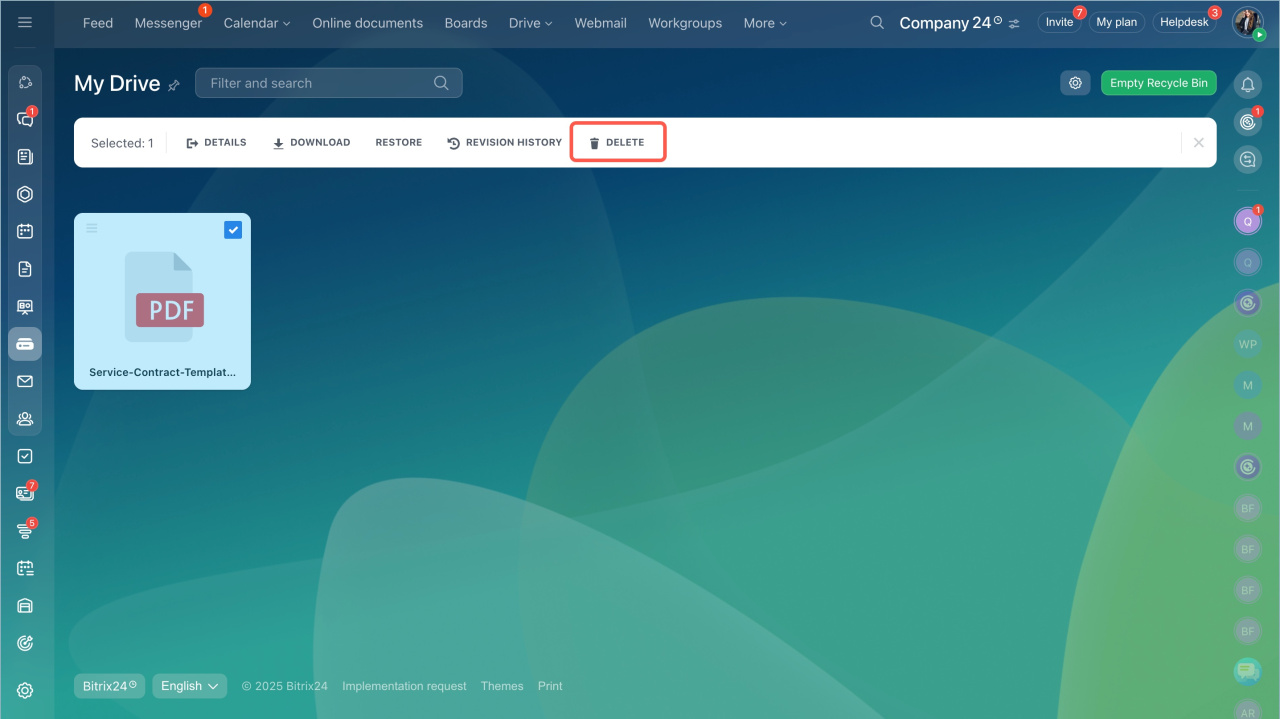The image size is (1280, 719).
Task: Open Workgroups from top navigation
Action: (685, 23)
